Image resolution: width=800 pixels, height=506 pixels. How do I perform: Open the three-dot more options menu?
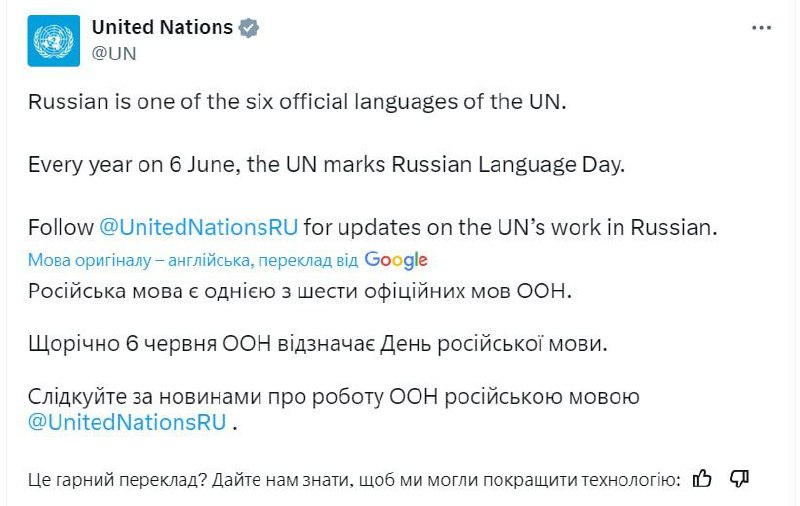pyautogui.click(x=761, y=28)
